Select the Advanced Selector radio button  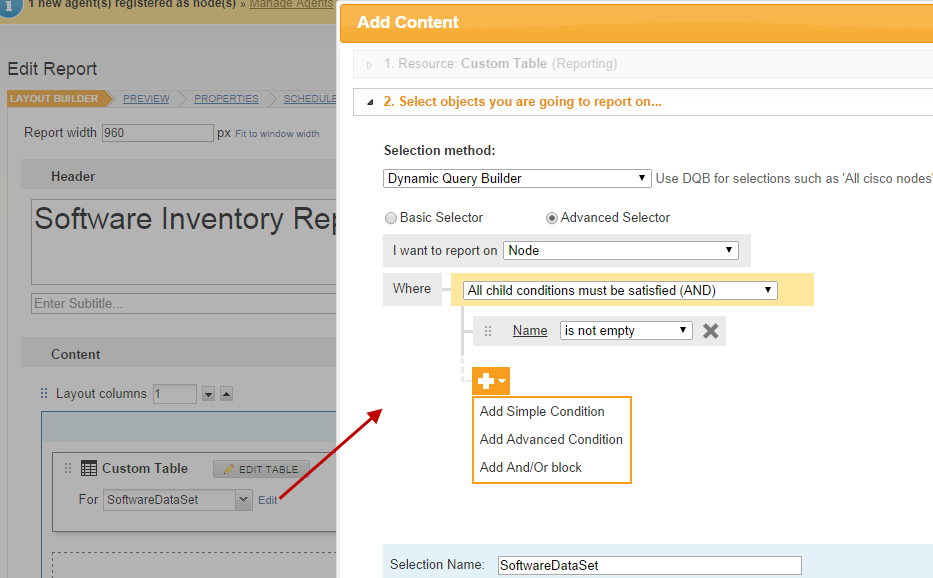[x=552, y=218]
